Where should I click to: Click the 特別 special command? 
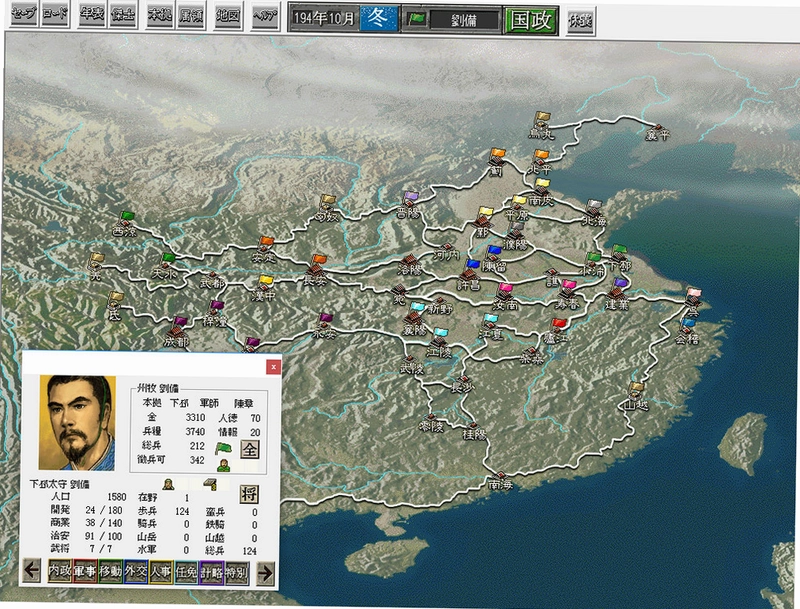pyautogui.click(x=237, y=572)
